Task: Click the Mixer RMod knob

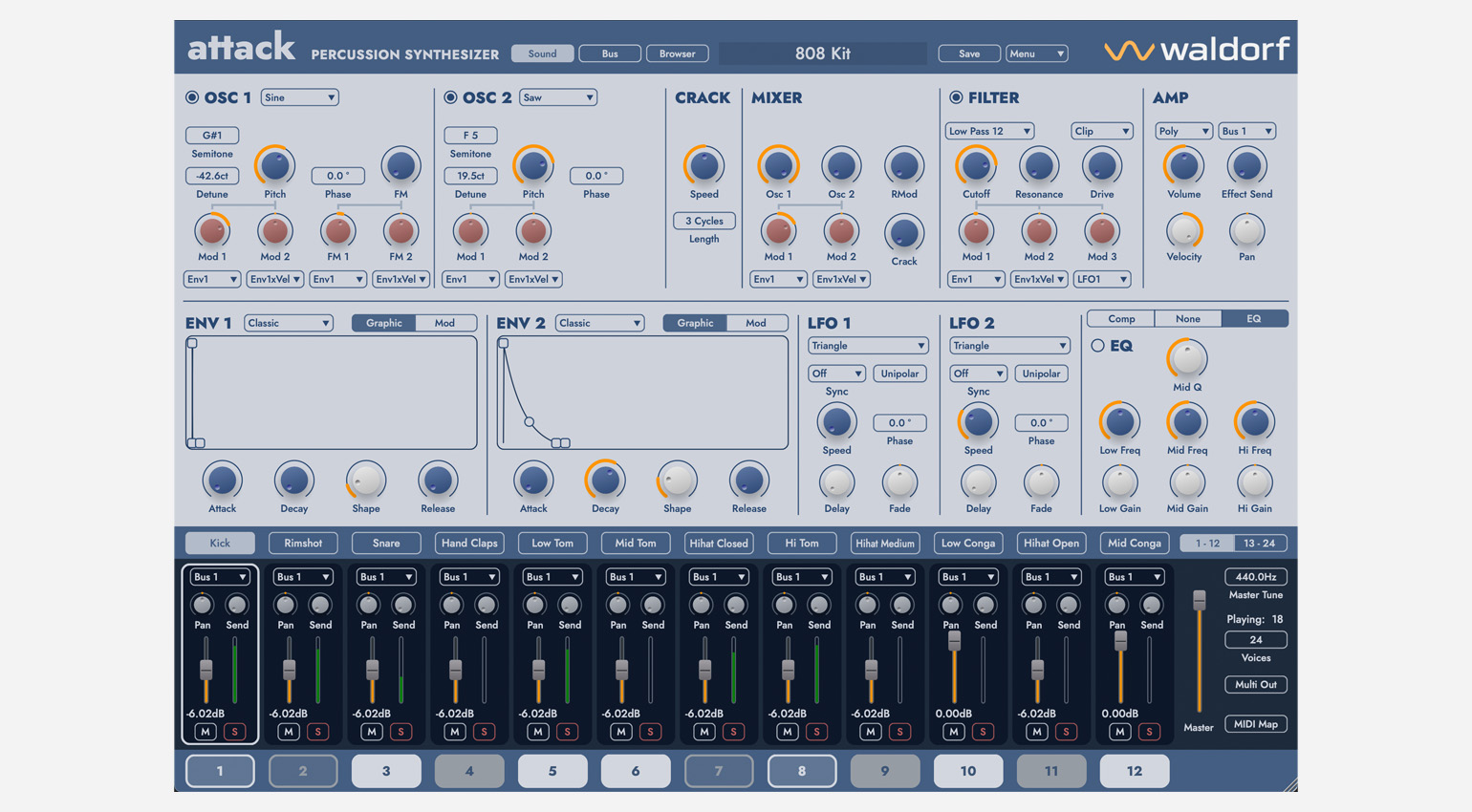Action: click(903, 166)
